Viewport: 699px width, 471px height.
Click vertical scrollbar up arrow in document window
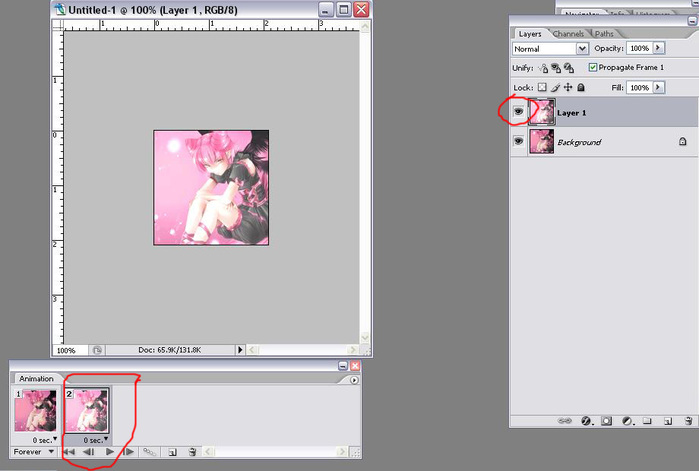(365, 26)
